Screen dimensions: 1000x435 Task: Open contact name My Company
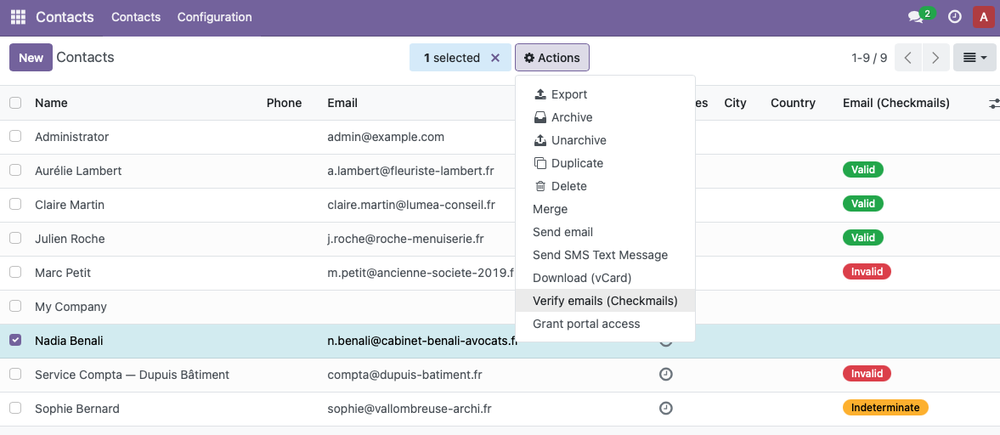point(71,307)
